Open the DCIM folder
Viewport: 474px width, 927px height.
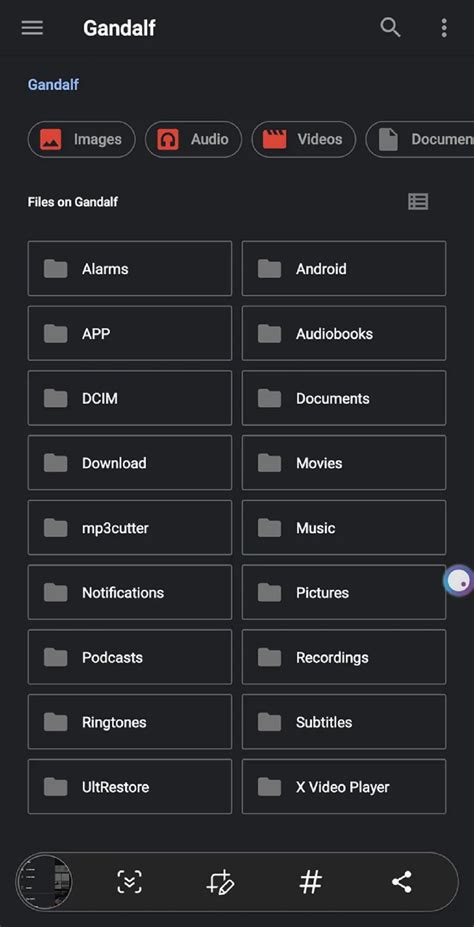click(129, 398)
